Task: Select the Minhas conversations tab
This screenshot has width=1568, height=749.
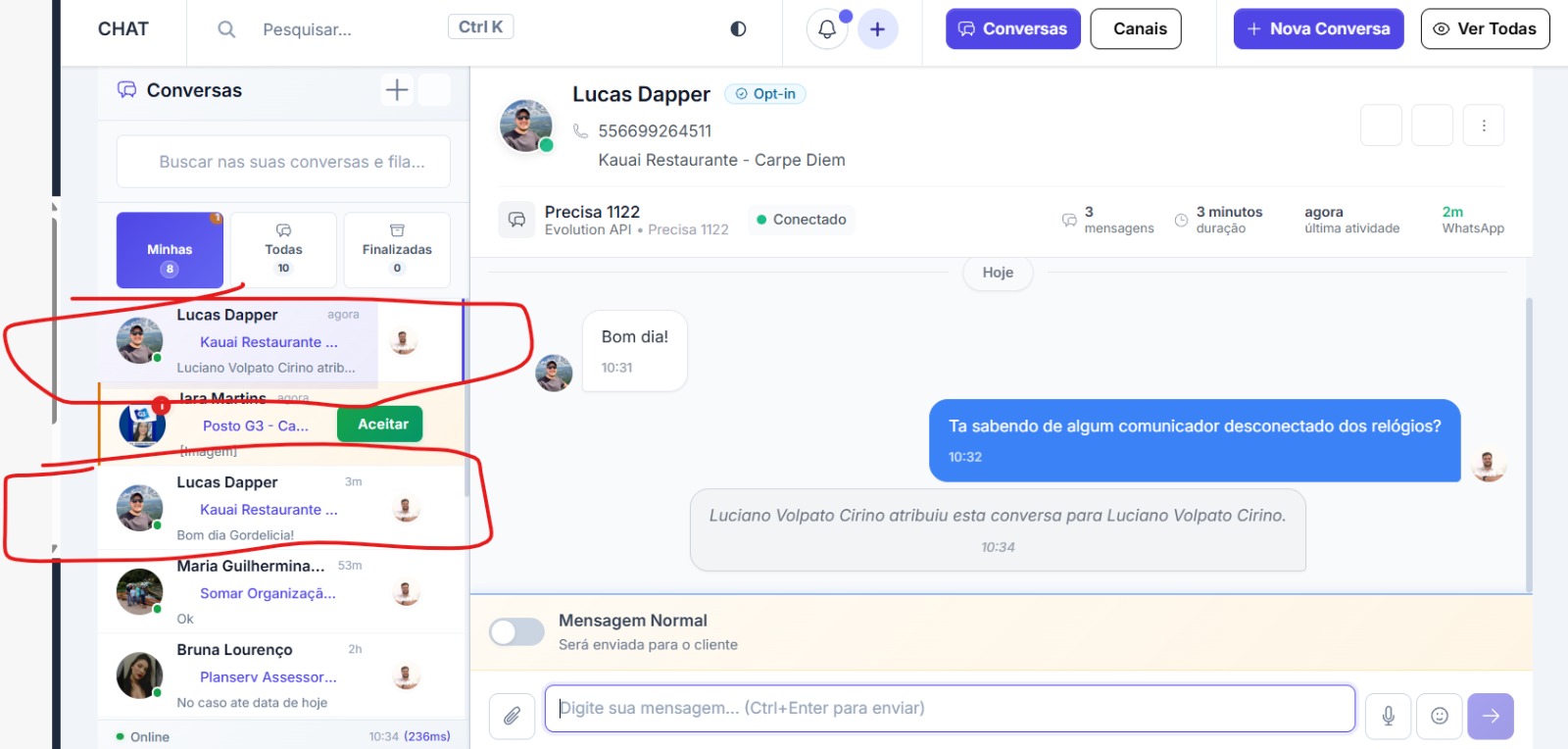Action: click(x=170, y=251)
